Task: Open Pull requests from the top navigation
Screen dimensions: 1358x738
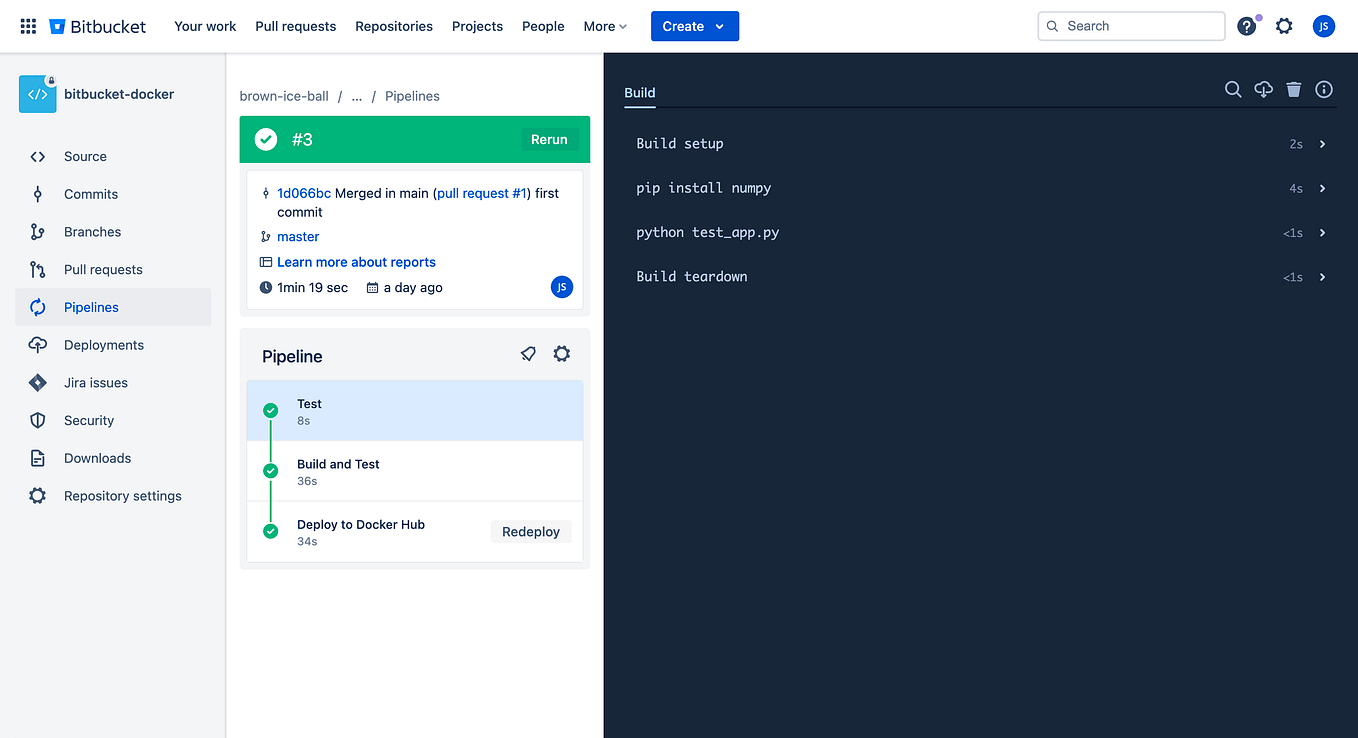Action: click(295, 26)
